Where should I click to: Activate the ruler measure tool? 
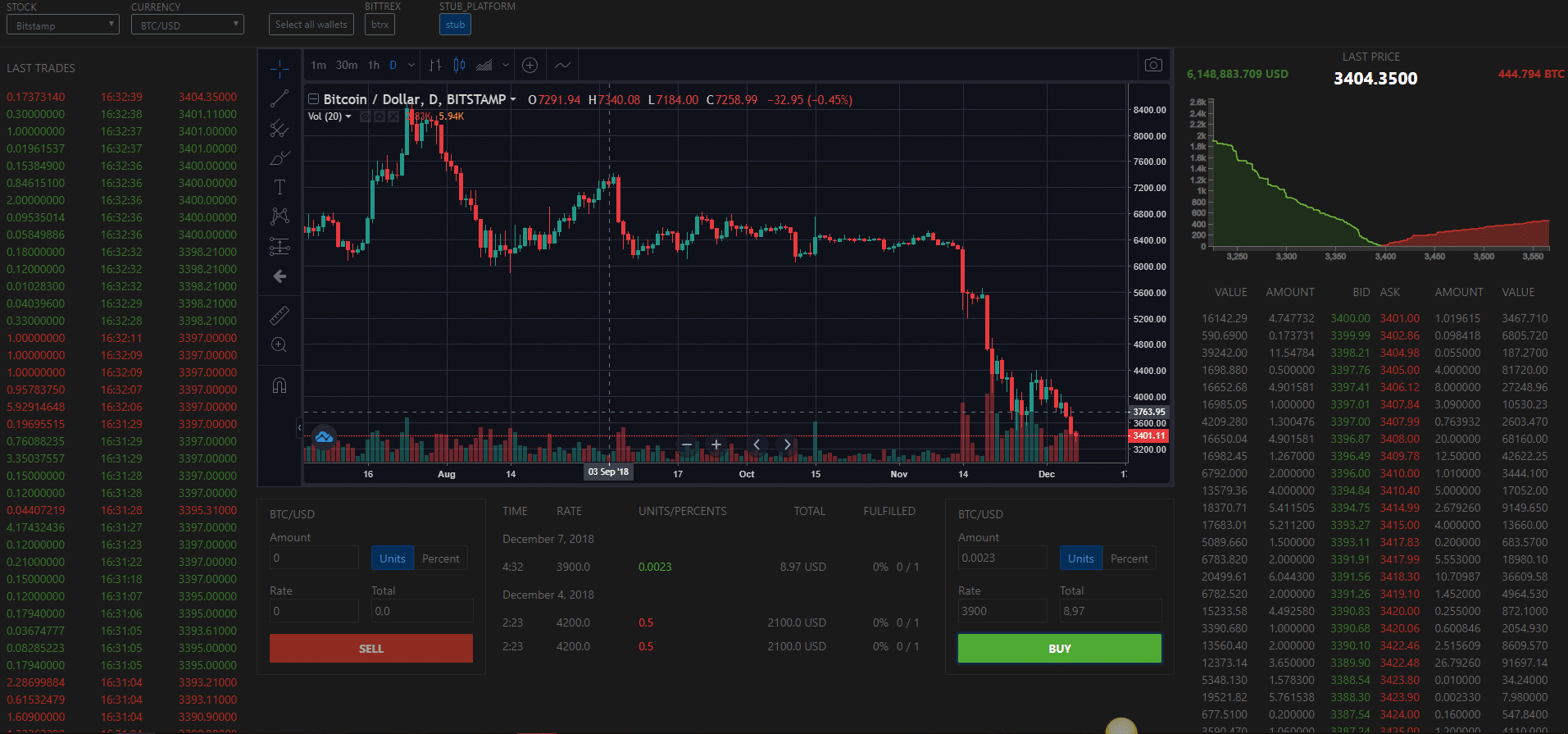tap(280, 315)
